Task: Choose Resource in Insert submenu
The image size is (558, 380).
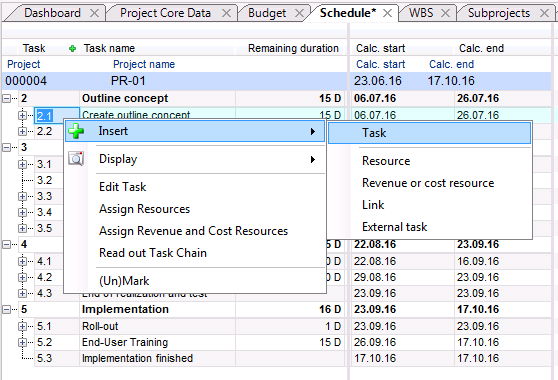Action: [386, 161]
